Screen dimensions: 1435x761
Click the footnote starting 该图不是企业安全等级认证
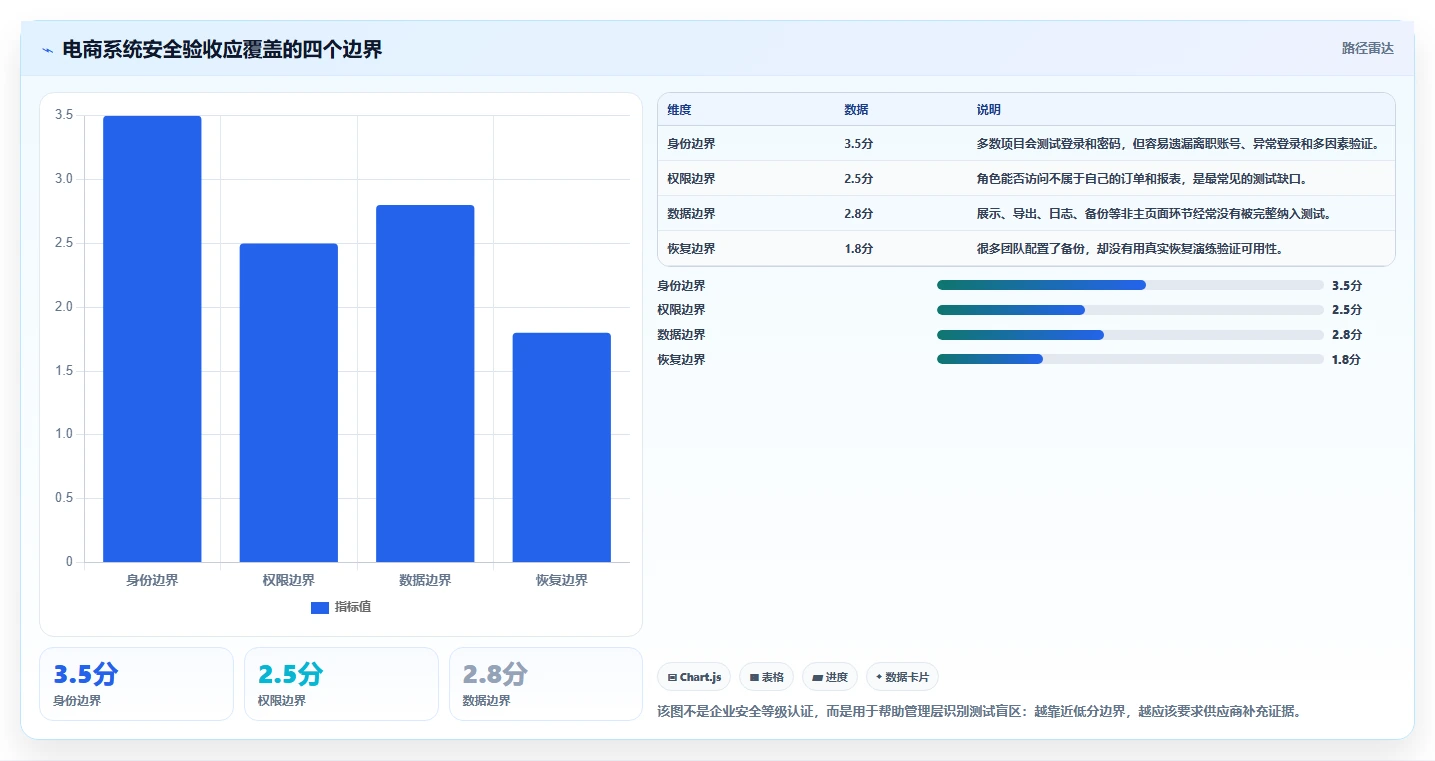[x=979, y=711]
